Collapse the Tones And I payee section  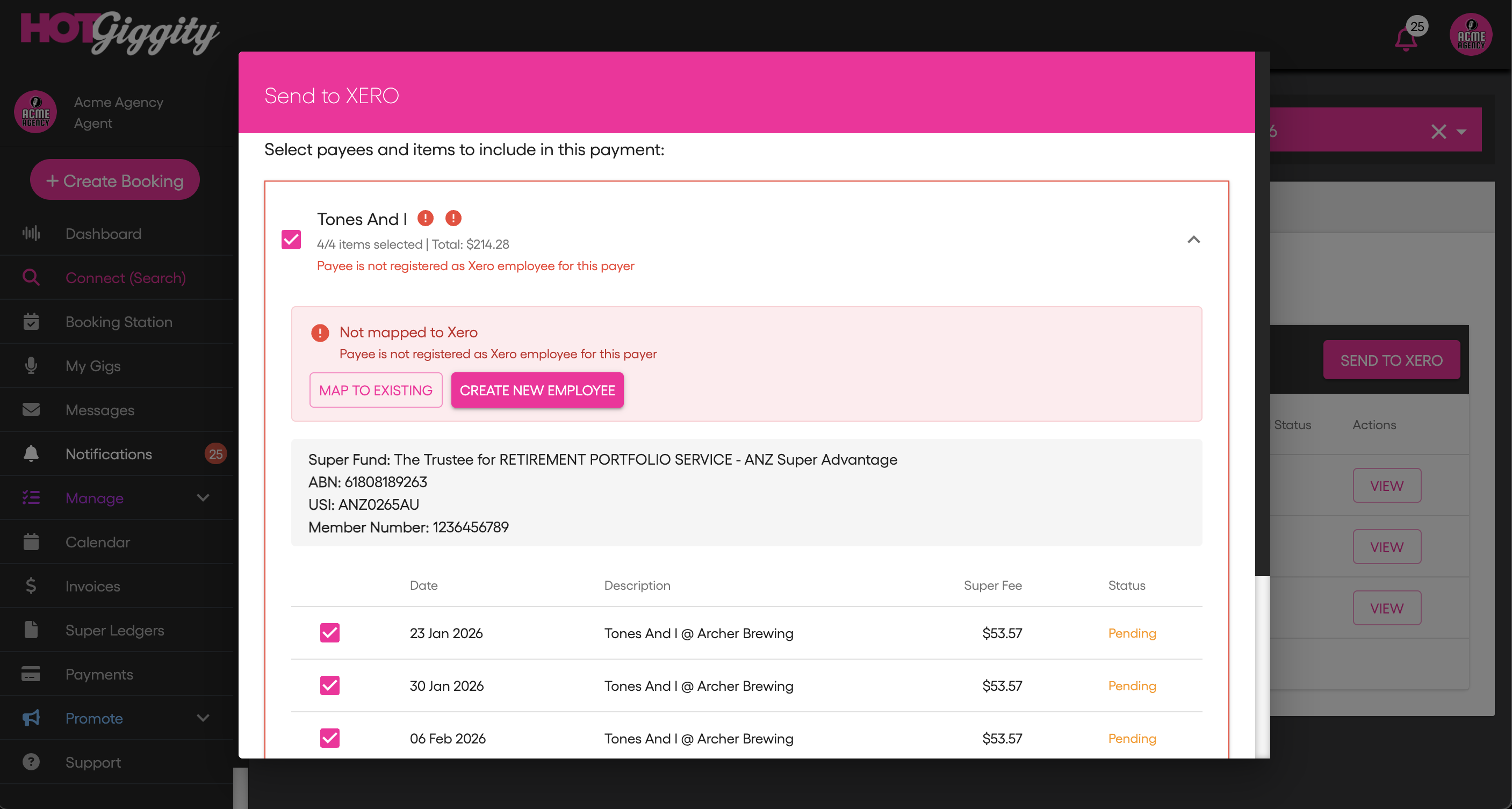(1193, 240)
